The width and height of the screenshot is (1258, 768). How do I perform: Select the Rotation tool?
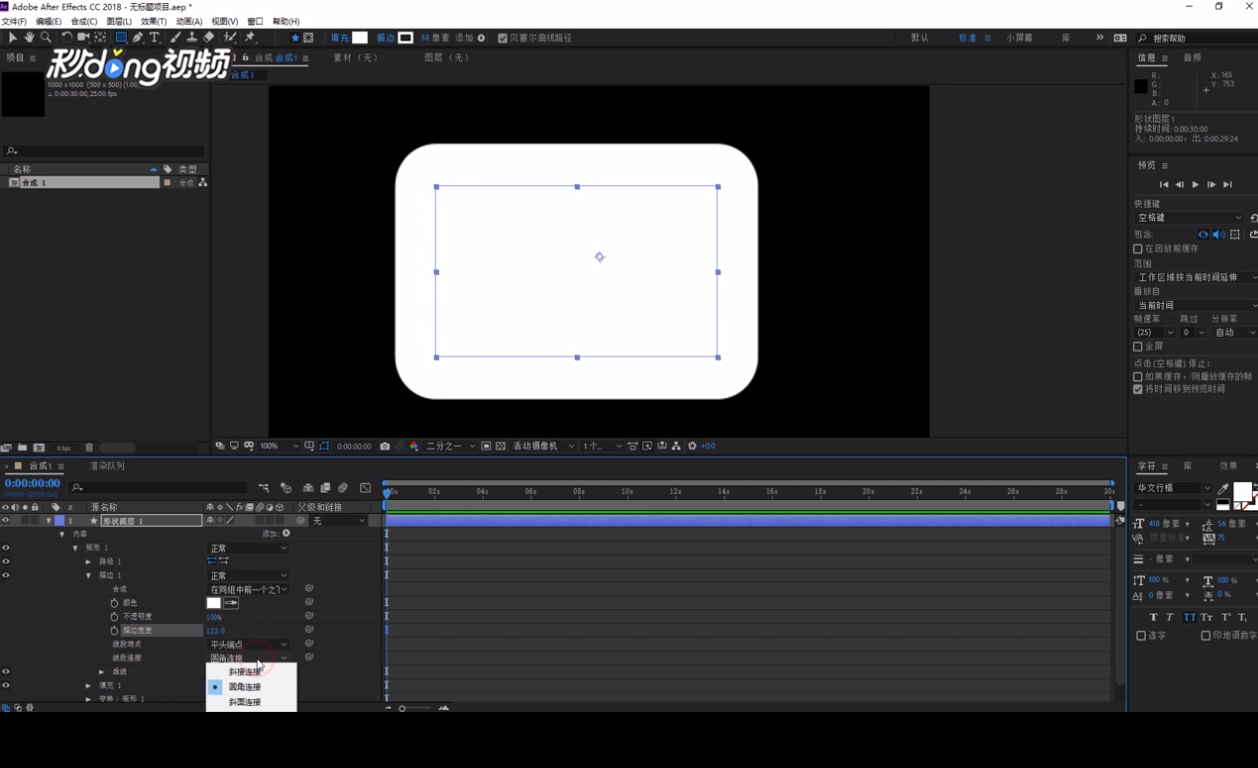click(66, 38)
